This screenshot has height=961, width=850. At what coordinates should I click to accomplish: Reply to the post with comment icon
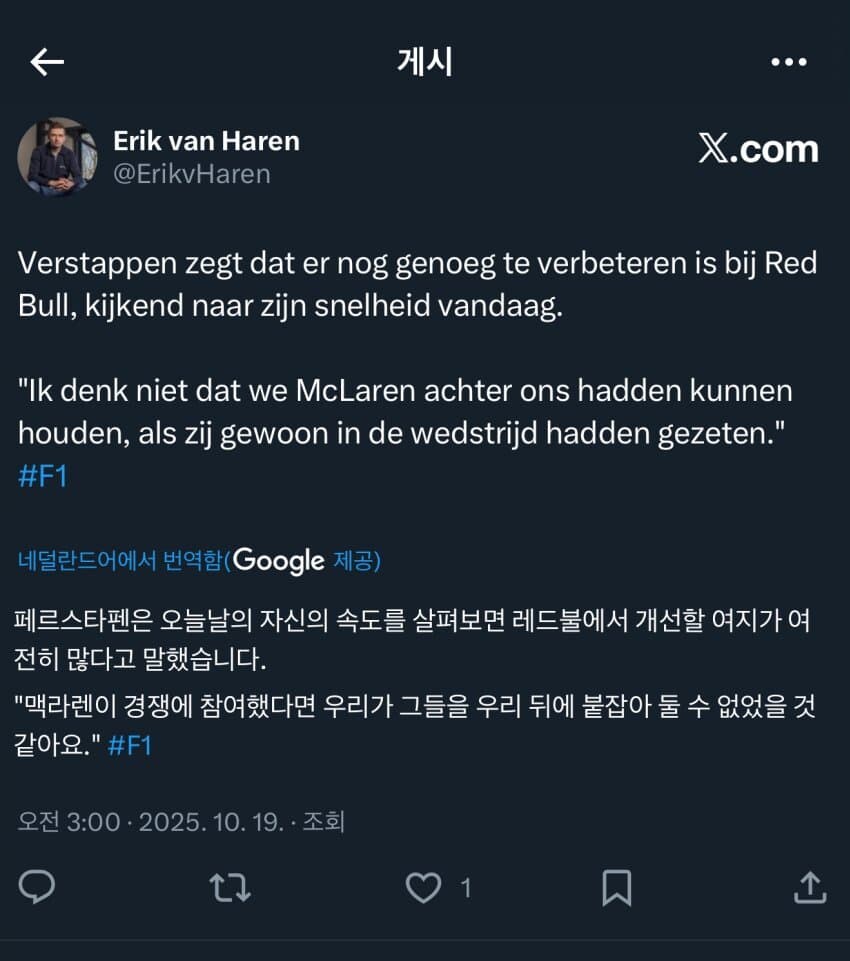tap(37, 887)
